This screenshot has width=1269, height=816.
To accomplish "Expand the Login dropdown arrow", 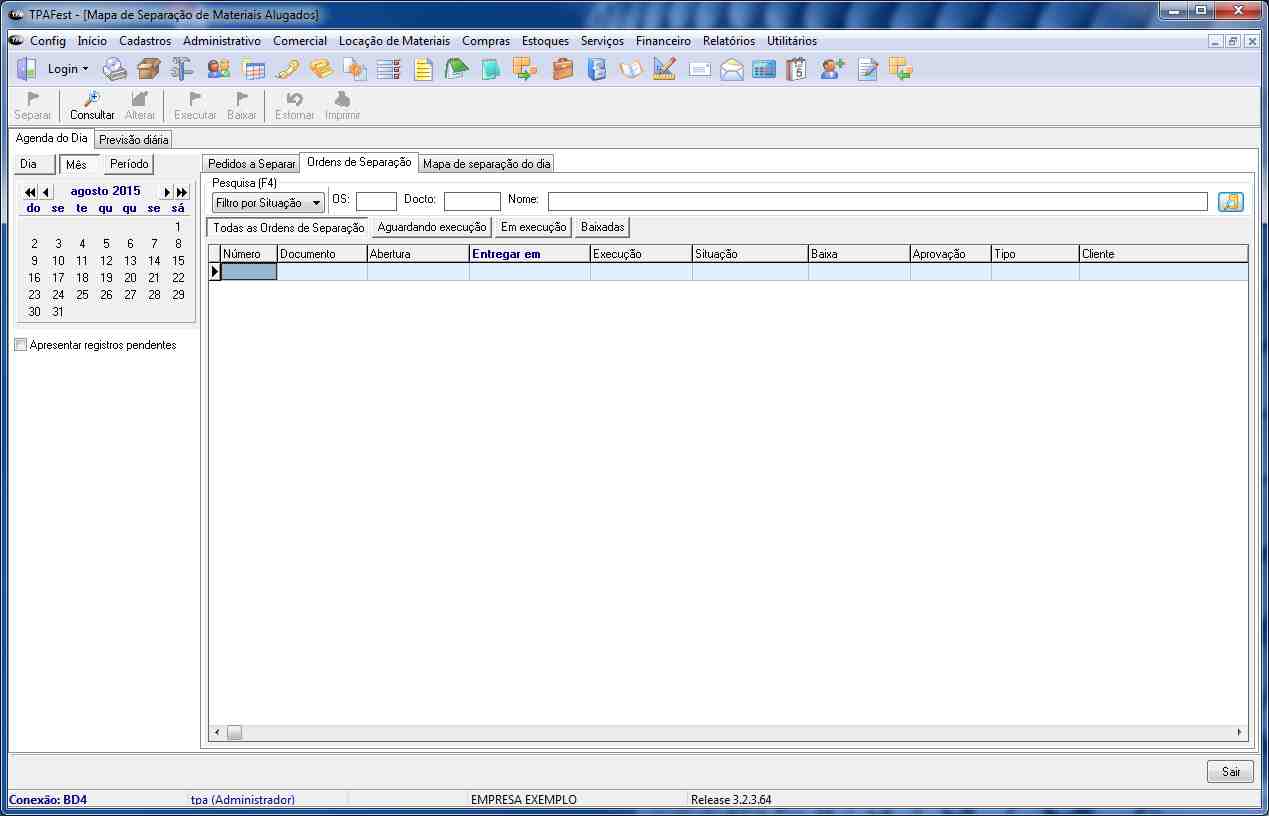I will click(85, 69).
